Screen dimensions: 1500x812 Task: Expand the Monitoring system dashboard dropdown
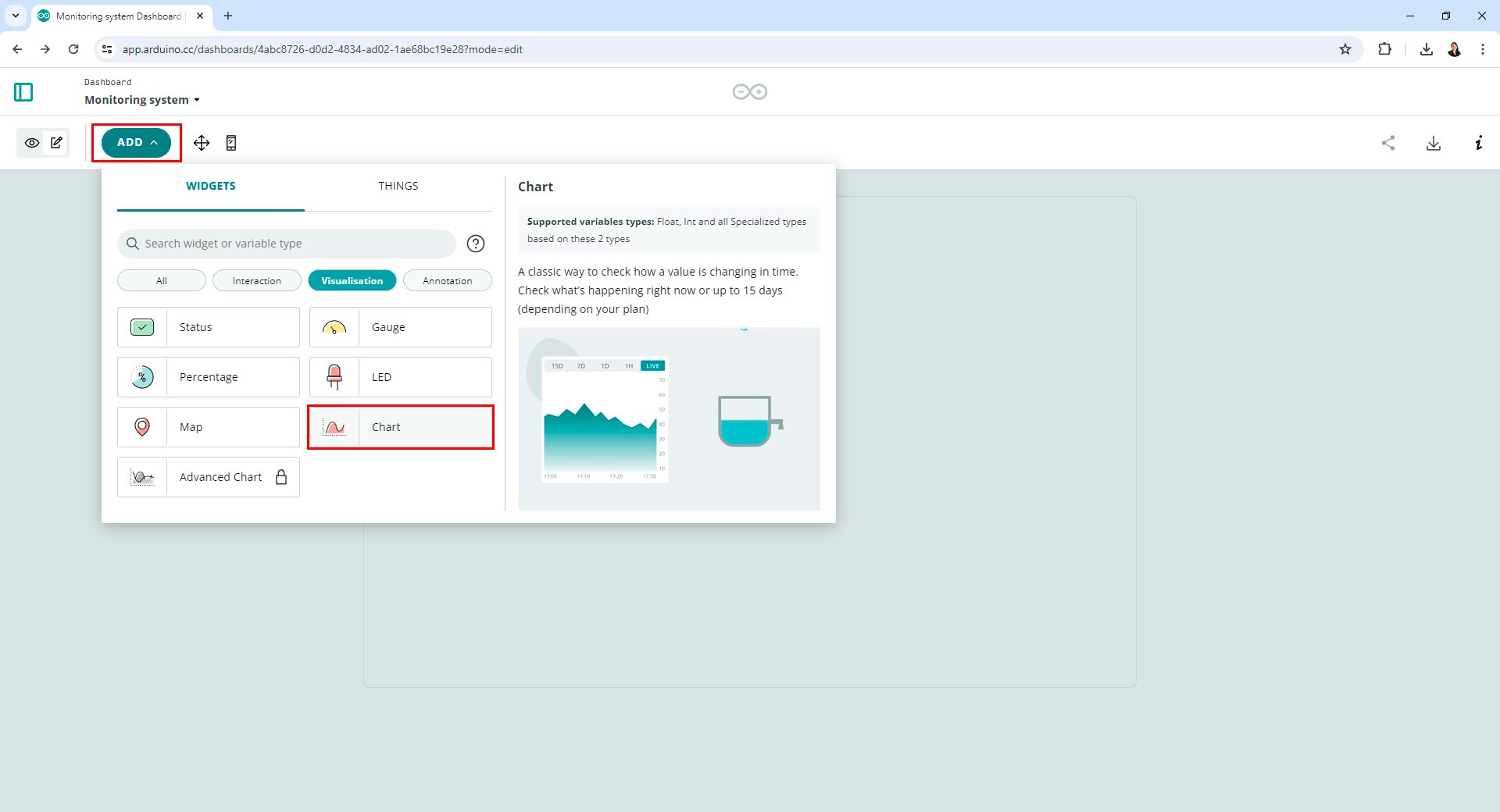[142, 100]
